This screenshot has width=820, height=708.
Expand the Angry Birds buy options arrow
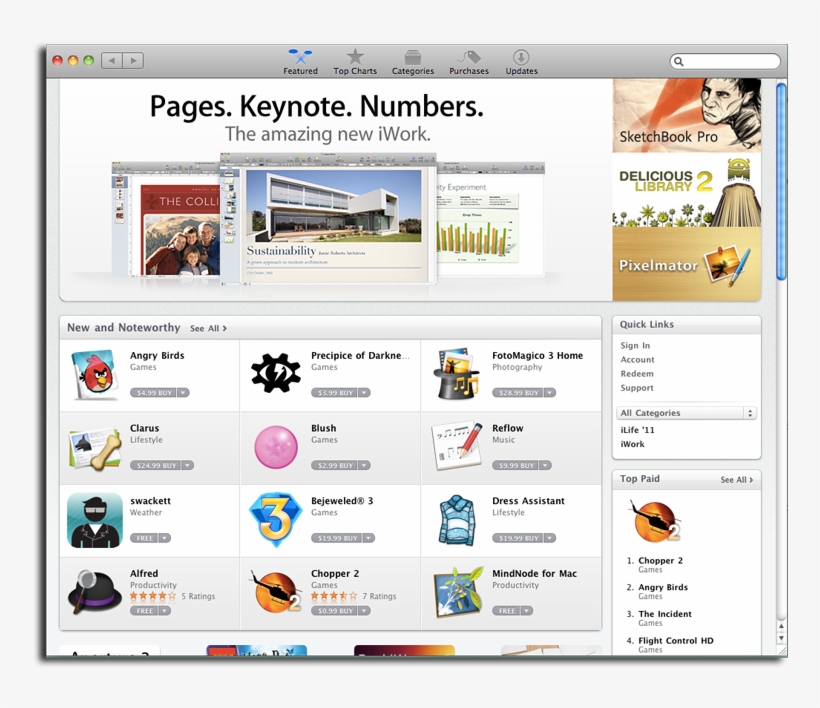coord(183,393)
